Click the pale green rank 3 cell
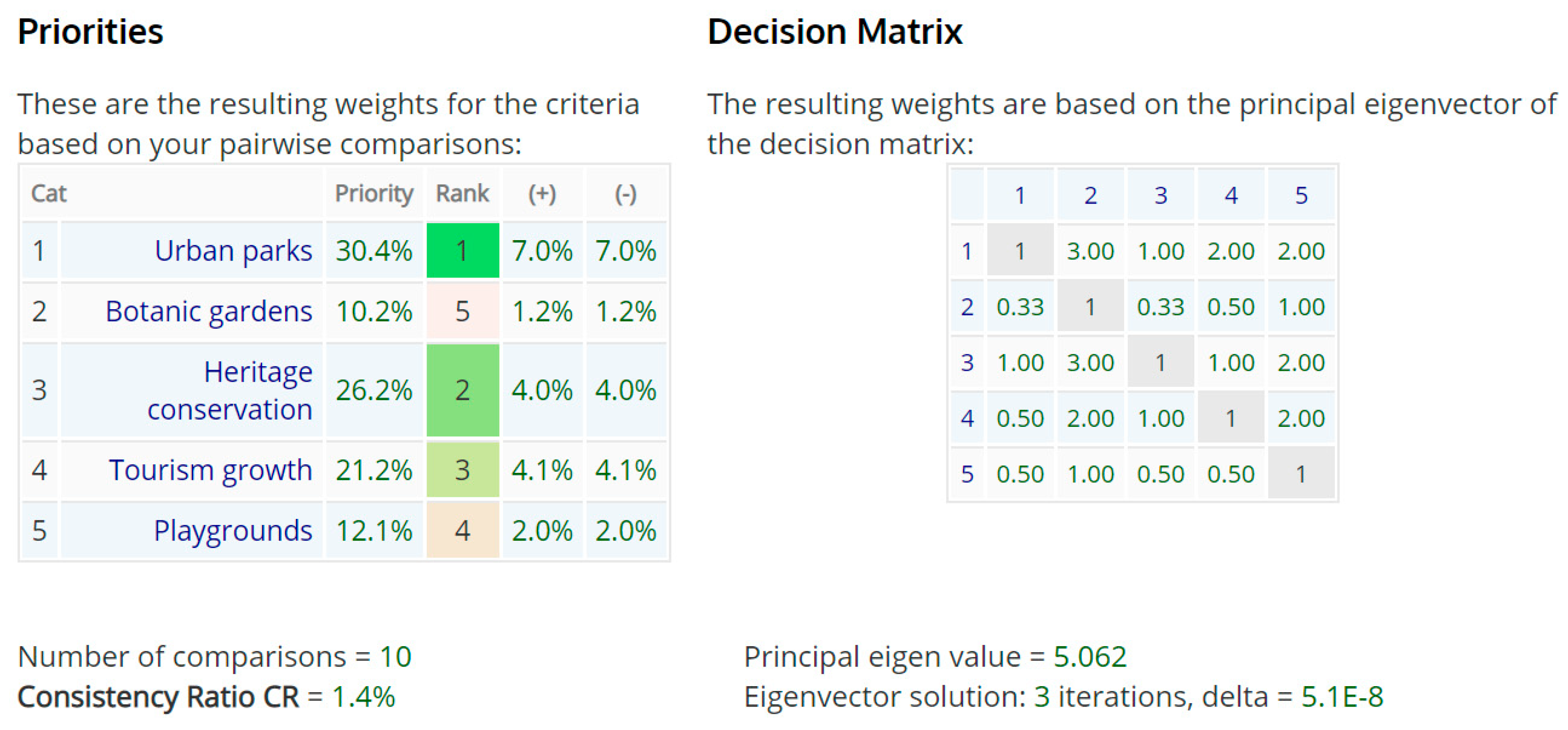The image size is (1568, 730). [x=463, y=470]
